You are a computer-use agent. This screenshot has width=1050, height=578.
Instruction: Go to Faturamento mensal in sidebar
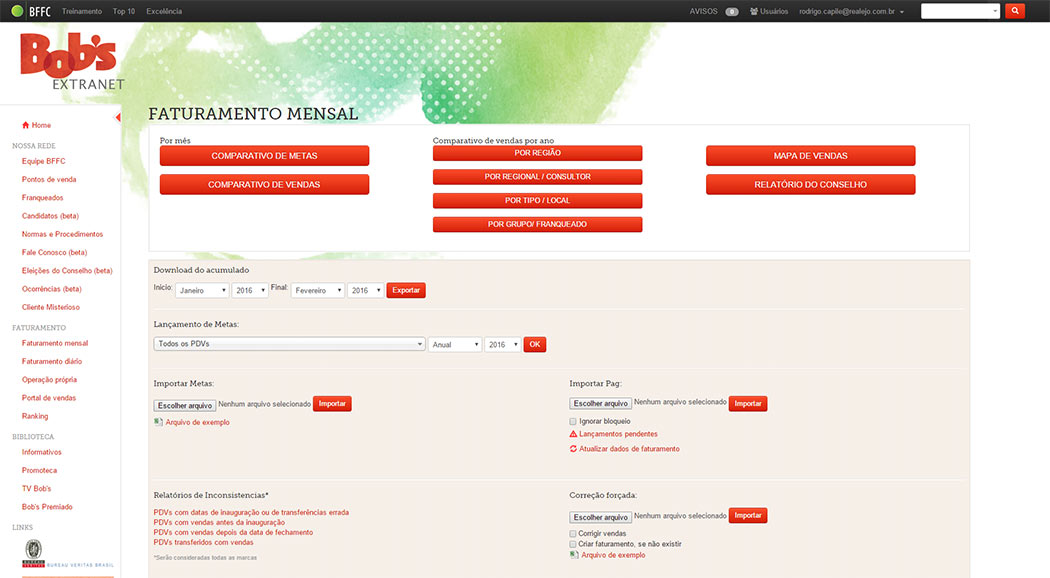(x=55, y=343)
